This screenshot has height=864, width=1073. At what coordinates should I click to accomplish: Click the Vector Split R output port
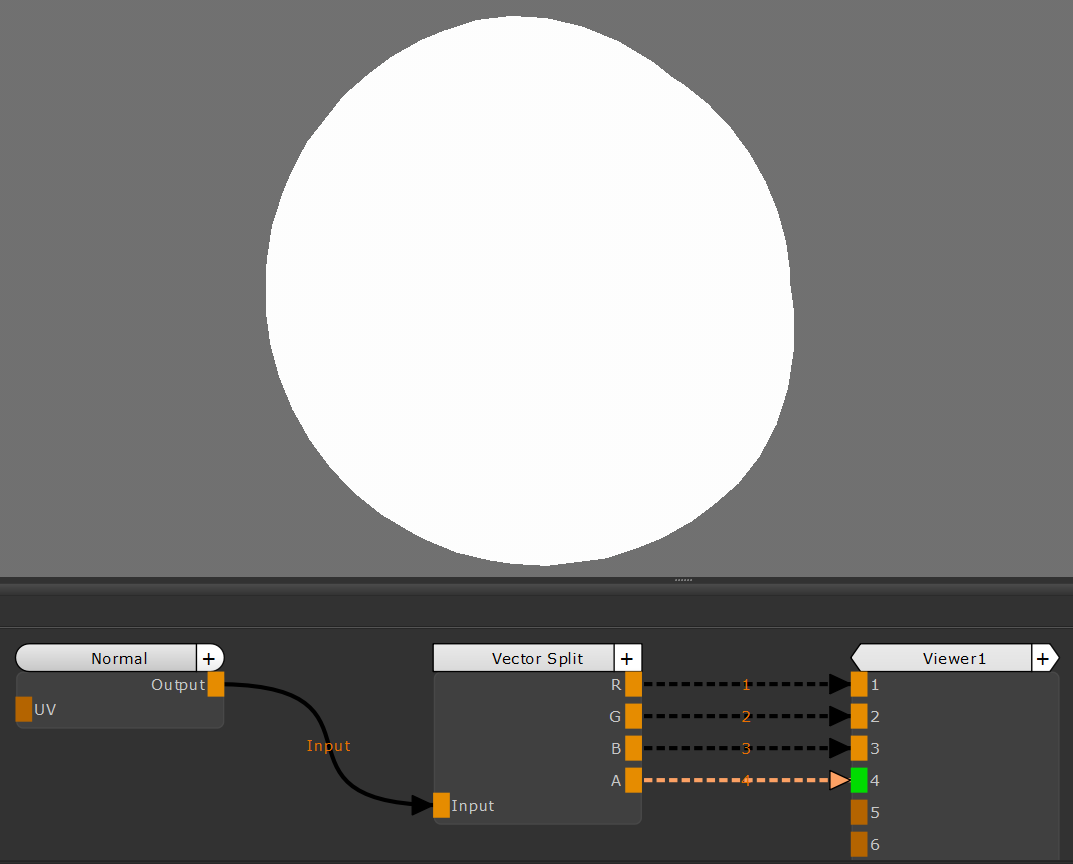tap(633, 684)
